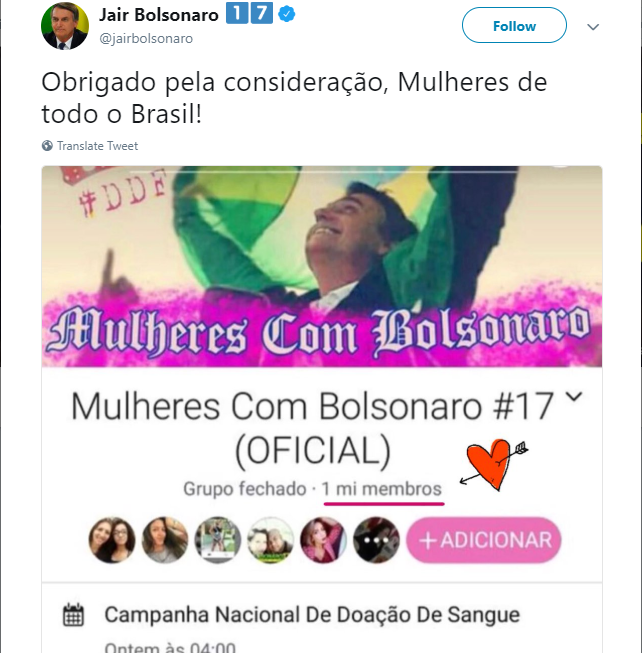Open the Campanha Nacional De Doação De Sangue event
The width and height of the screenshot is (642, 653).
[312, 615]
